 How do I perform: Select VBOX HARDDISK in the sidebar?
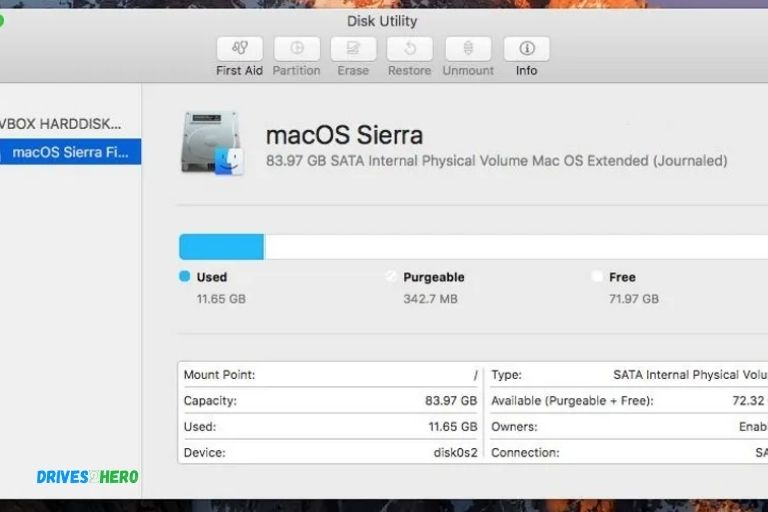pos(60,124)
